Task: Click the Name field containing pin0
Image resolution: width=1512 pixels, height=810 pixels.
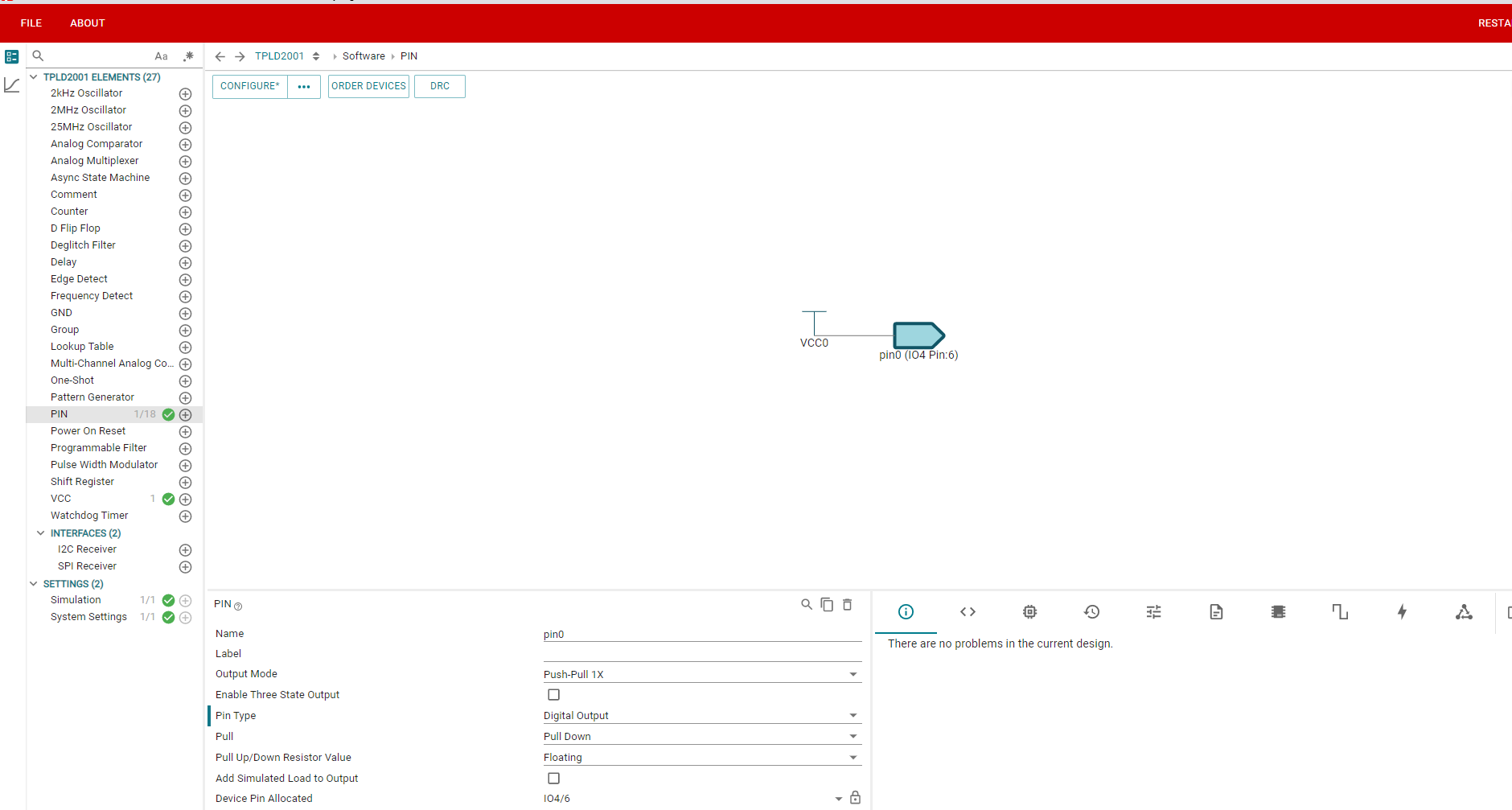Action: 702,634
